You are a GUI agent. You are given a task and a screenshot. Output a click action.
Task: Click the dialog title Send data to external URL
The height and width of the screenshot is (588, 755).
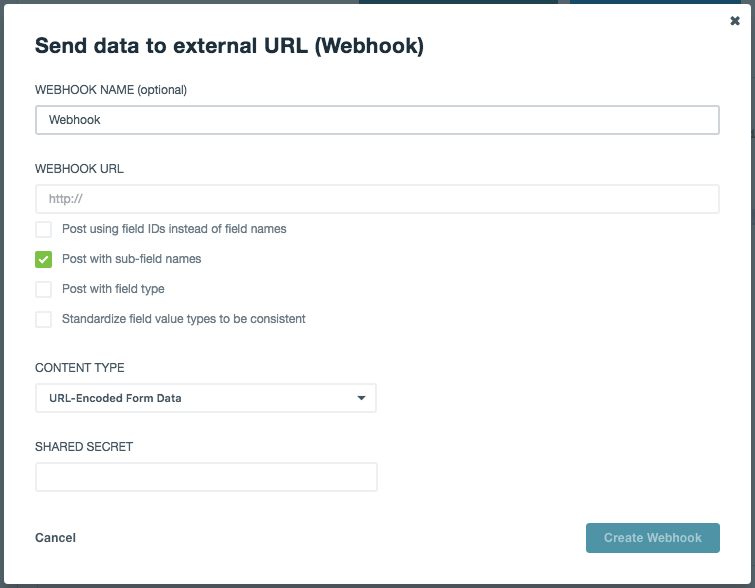(229, 46)
